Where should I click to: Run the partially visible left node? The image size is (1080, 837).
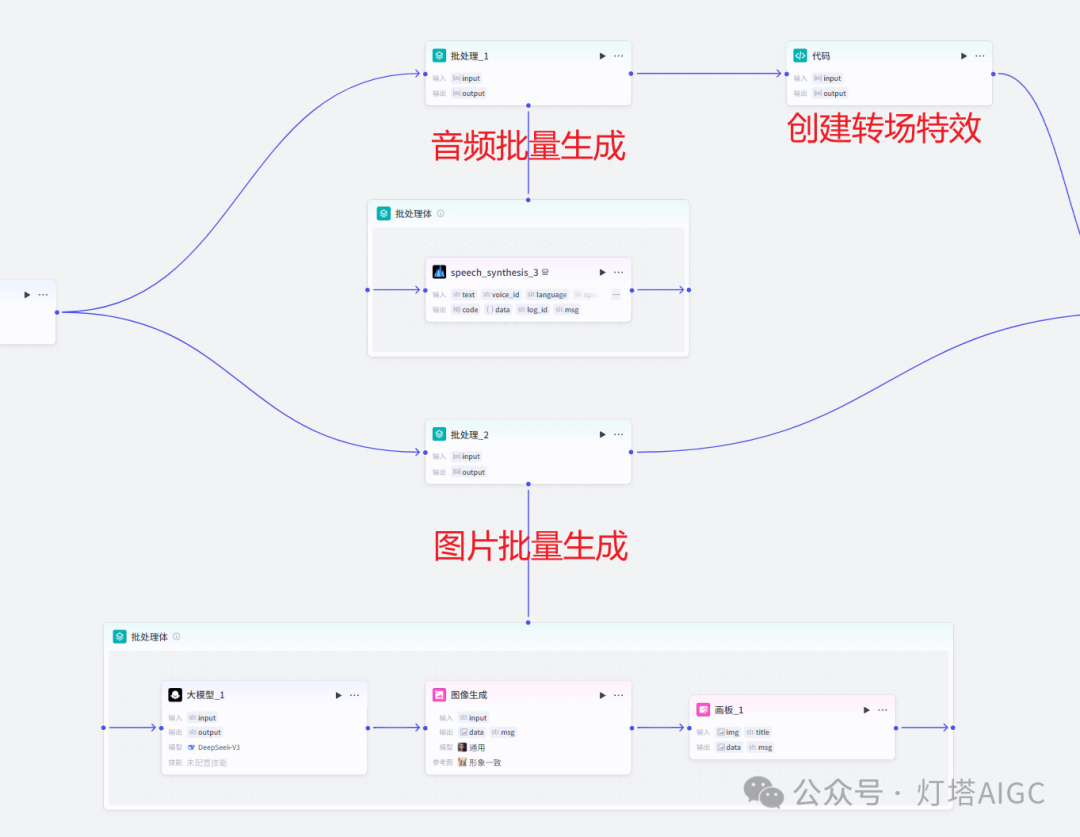click(27, 295)
